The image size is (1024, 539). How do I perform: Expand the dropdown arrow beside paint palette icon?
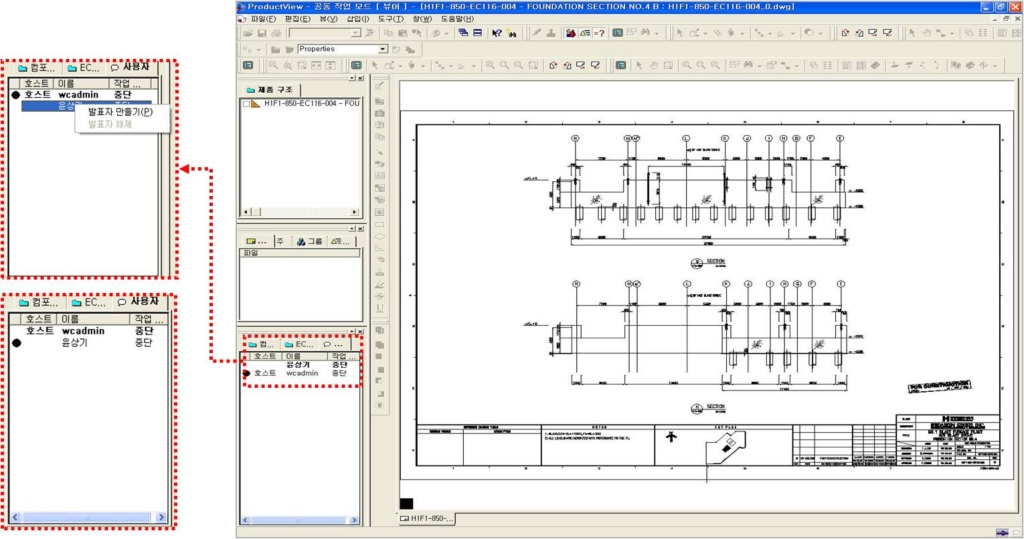(x=821, y=33)
